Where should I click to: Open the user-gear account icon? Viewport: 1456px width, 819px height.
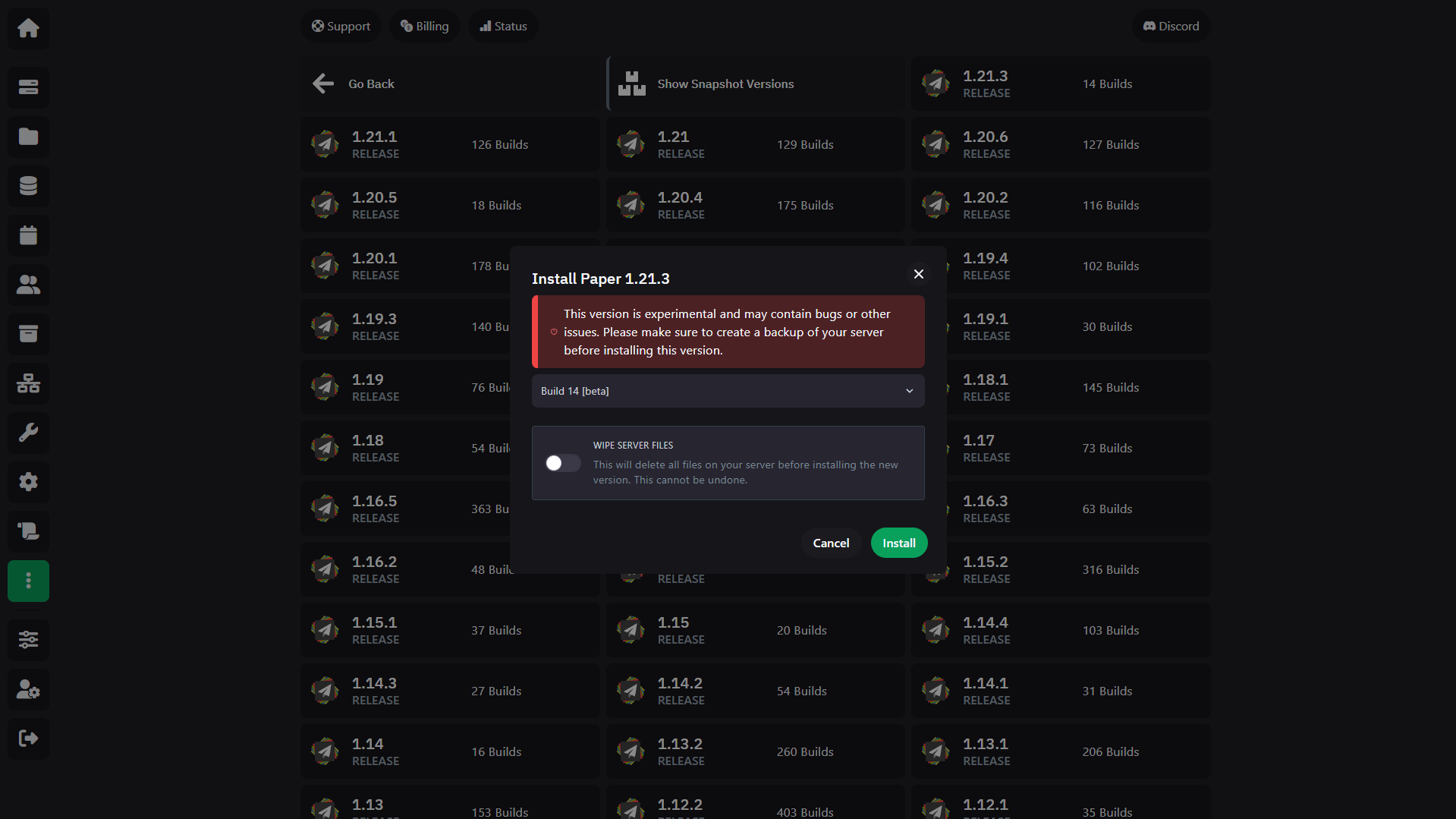point(28,689)
